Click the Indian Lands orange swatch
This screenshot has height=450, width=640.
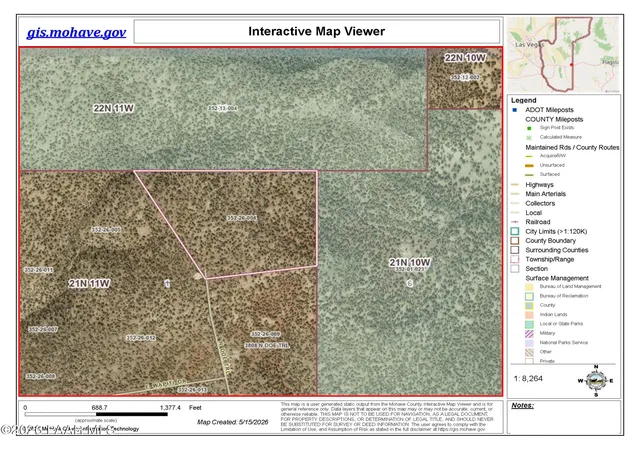pos(529,314)
